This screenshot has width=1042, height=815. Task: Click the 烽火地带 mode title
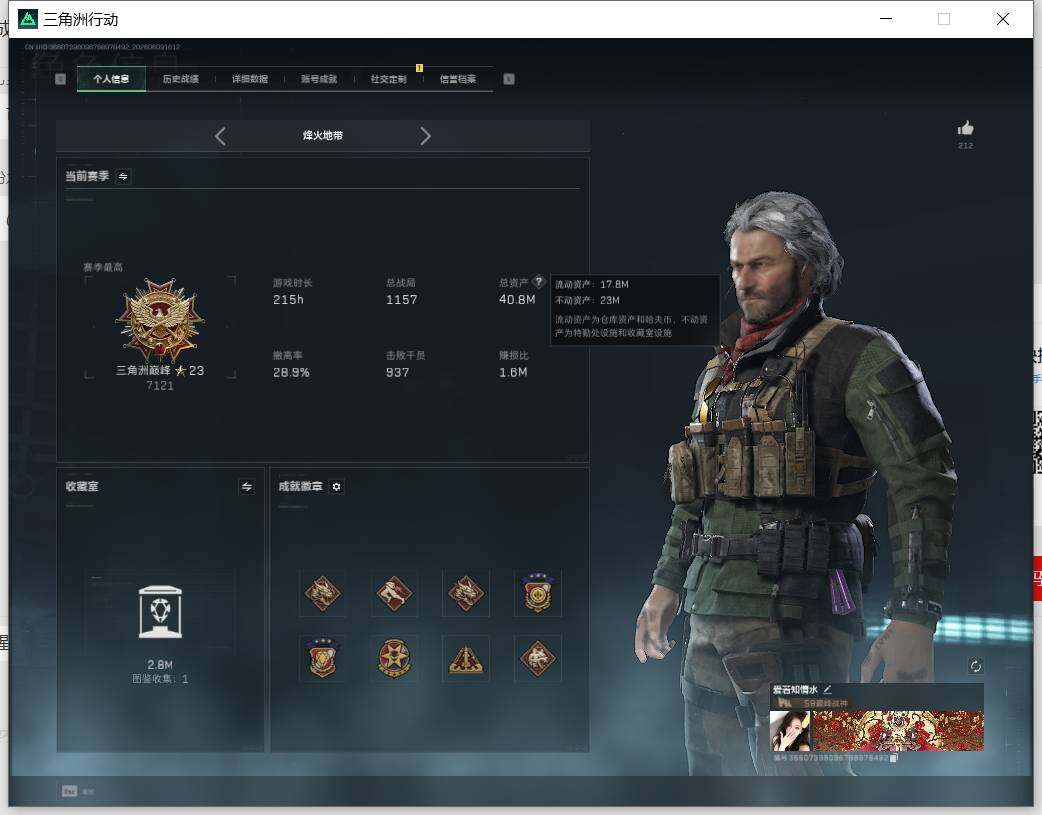point(323,136)
